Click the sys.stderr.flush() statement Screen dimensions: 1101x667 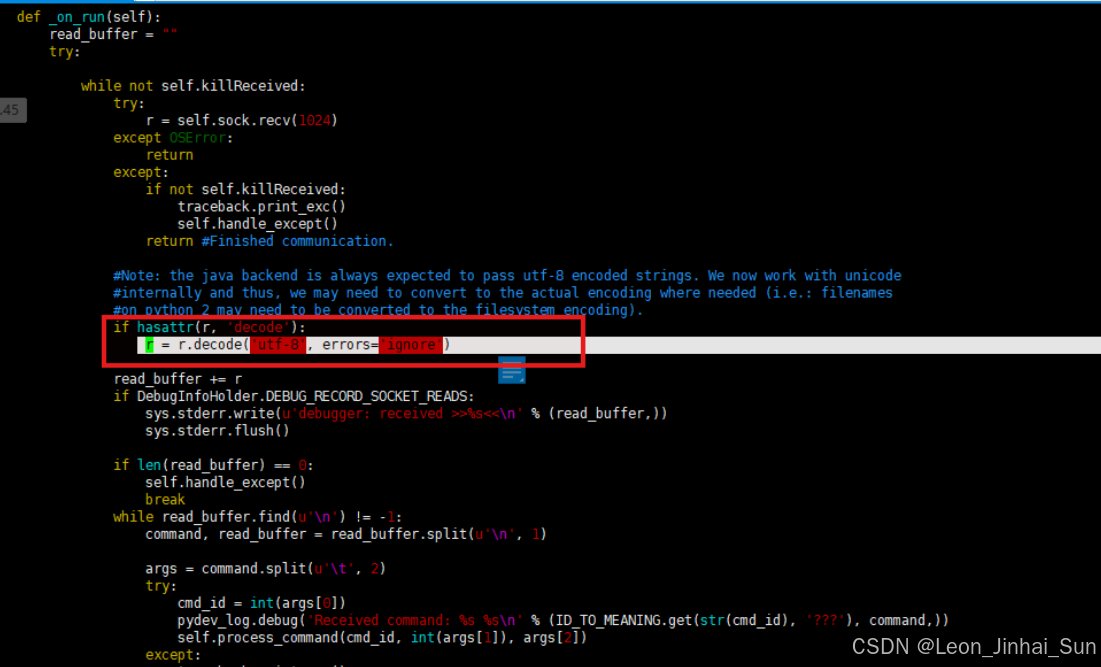216,430
